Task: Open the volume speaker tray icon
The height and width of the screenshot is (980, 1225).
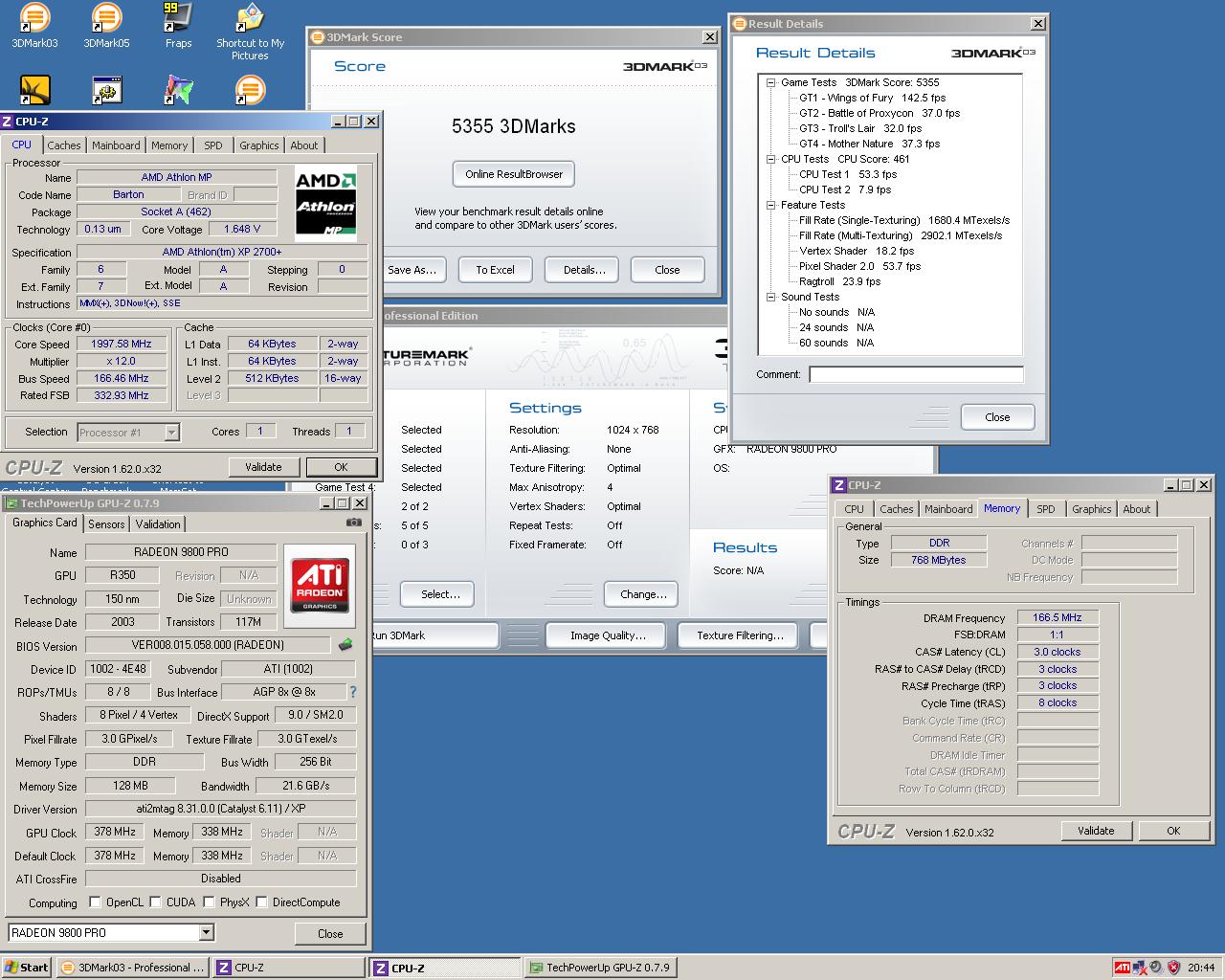Action: click(x=1155, y=968)
